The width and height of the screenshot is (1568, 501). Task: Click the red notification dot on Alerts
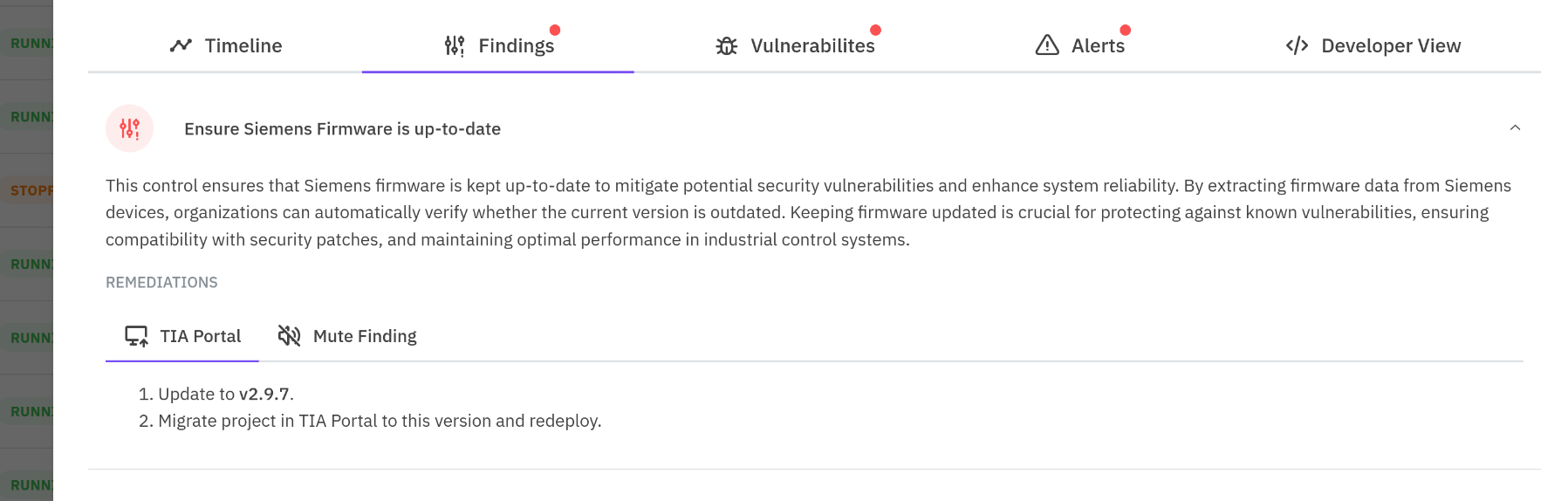1125,30
